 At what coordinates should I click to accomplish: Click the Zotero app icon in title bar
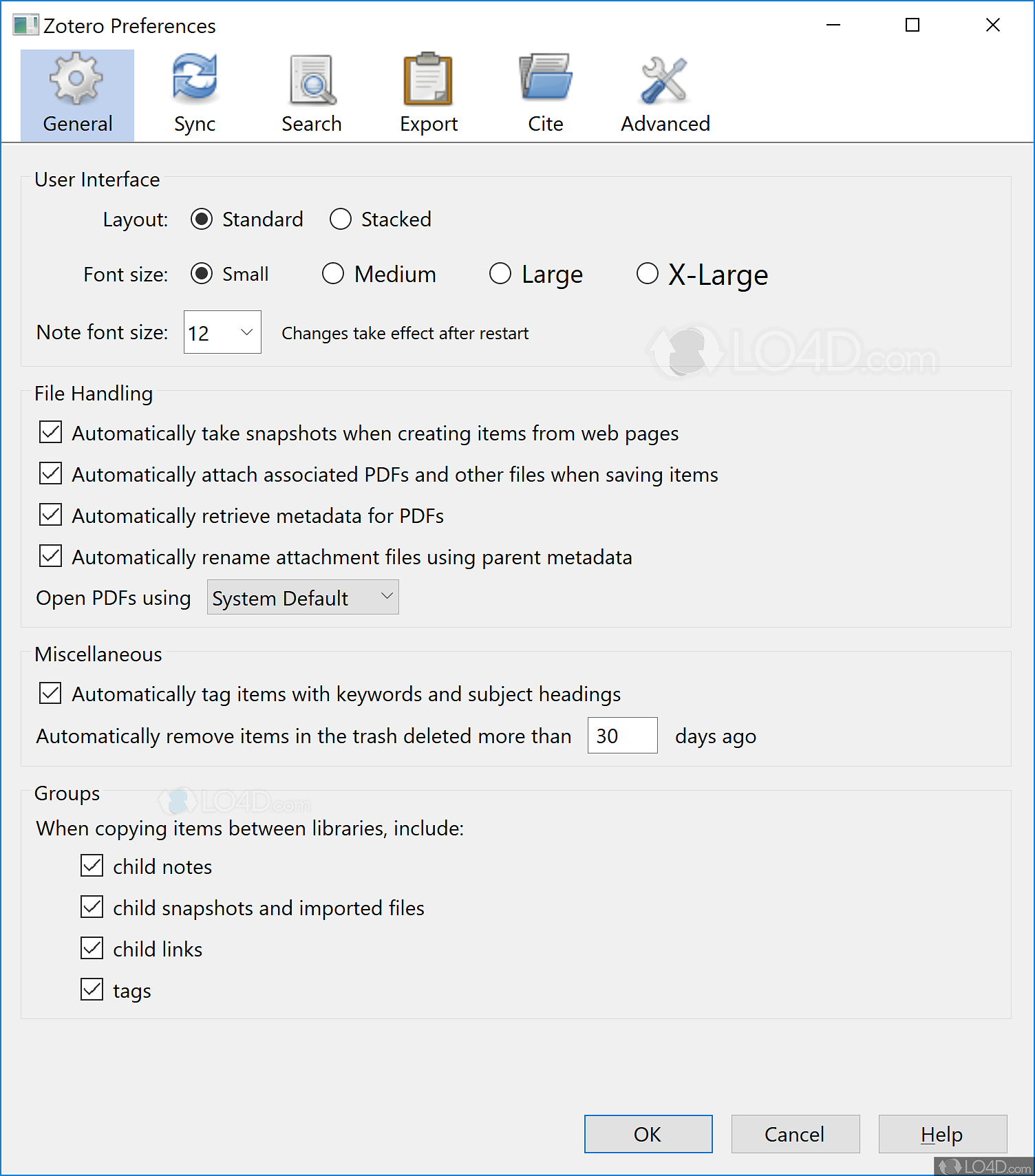[25, 25]
